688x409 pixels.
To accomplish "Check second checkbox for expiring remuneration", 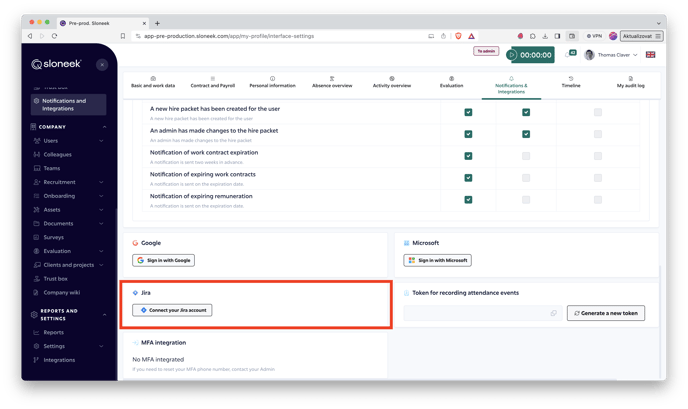I will click(x=526, y=200).
